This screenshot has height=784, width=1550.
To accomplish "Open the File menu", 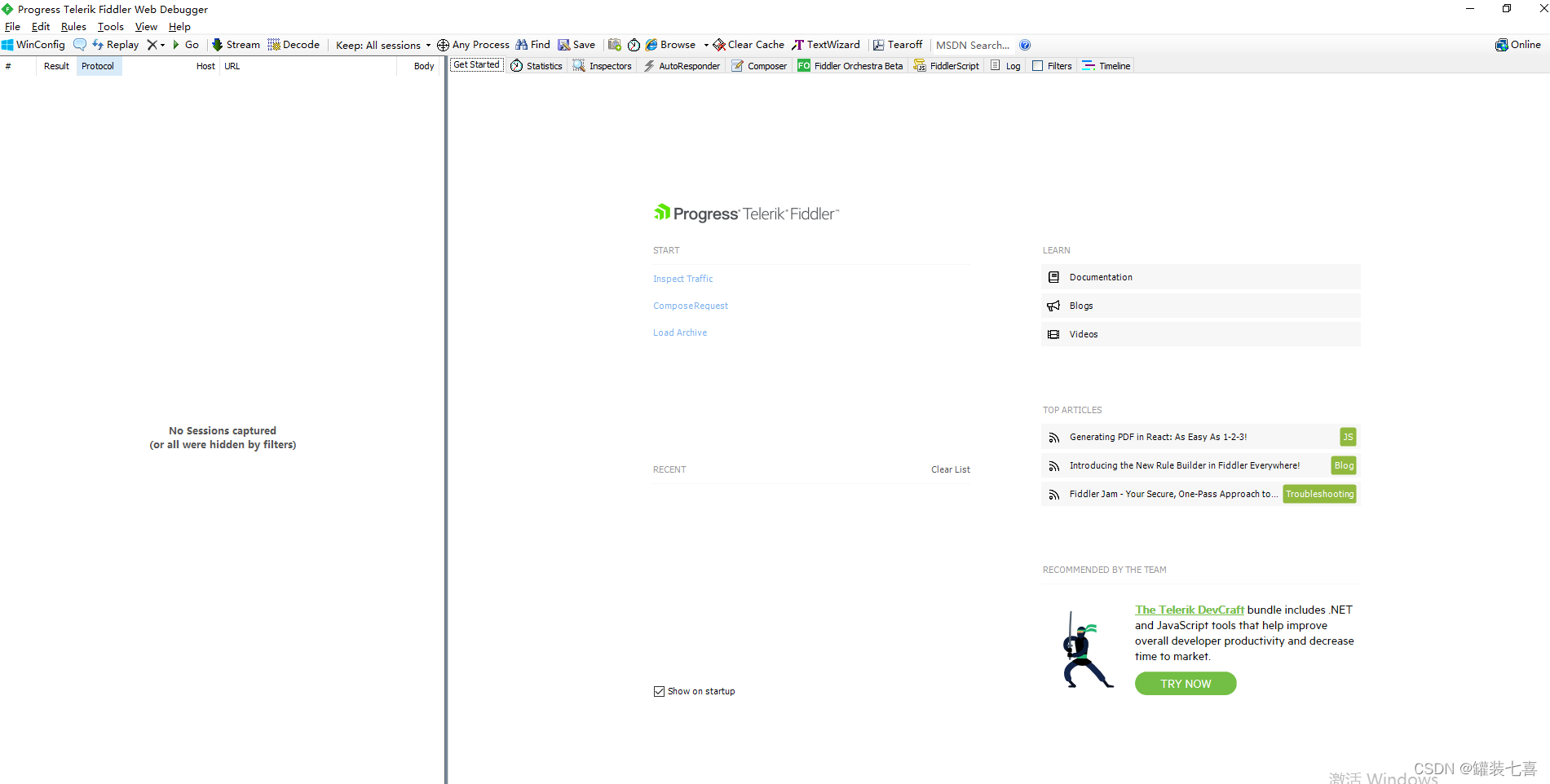I will 12,27.
